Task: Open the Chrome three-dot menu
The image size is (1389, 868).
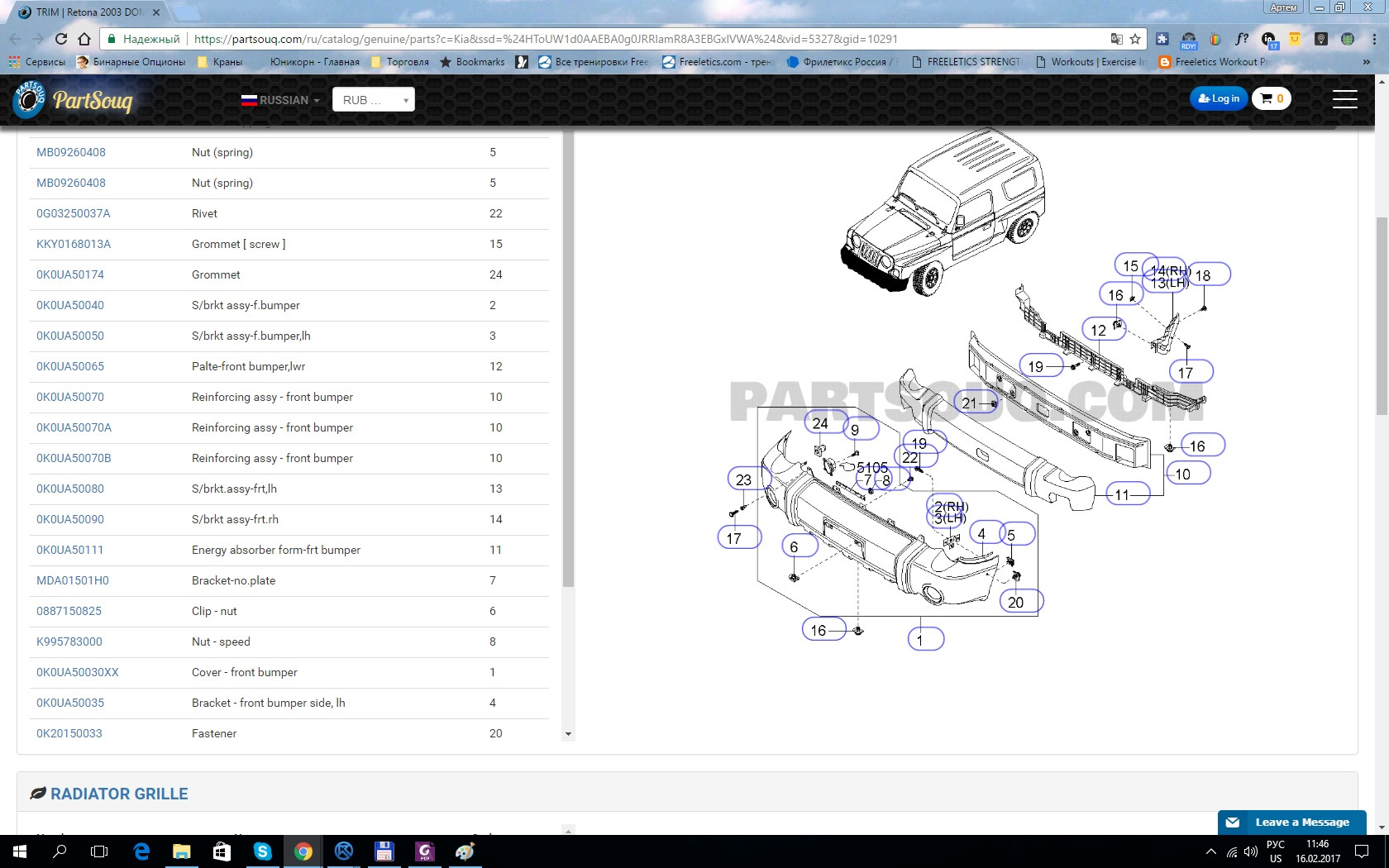Action: [x=1374, y=39]
